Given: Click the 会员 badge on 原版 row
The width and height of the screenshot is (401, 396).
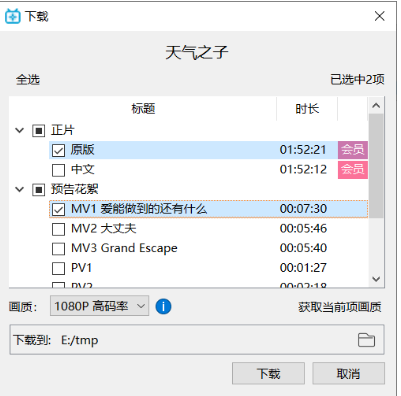Looking at the screenshot, I should point(353,150).
